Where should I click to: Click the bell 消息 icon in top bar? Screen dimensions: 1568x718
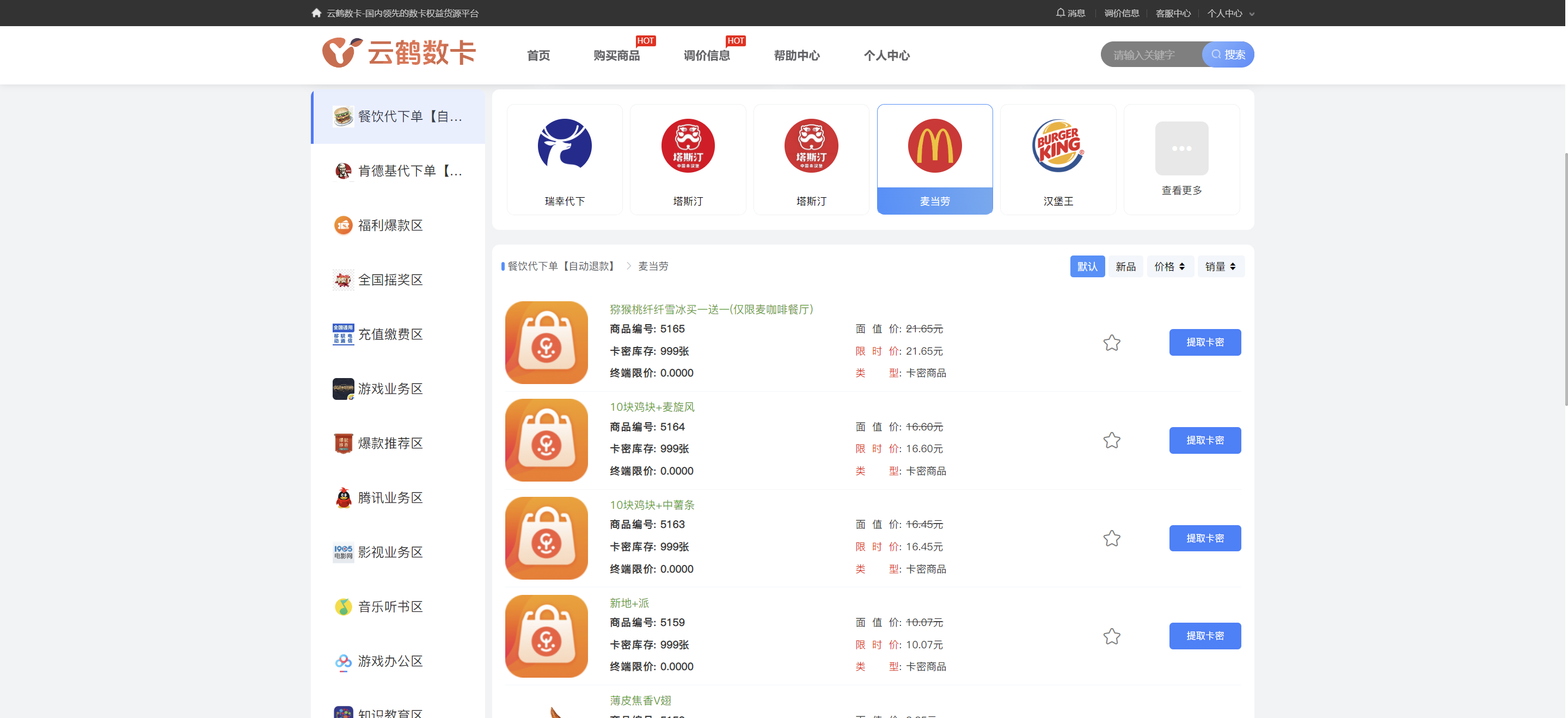pyautogui.click(x=1061, y=13)
